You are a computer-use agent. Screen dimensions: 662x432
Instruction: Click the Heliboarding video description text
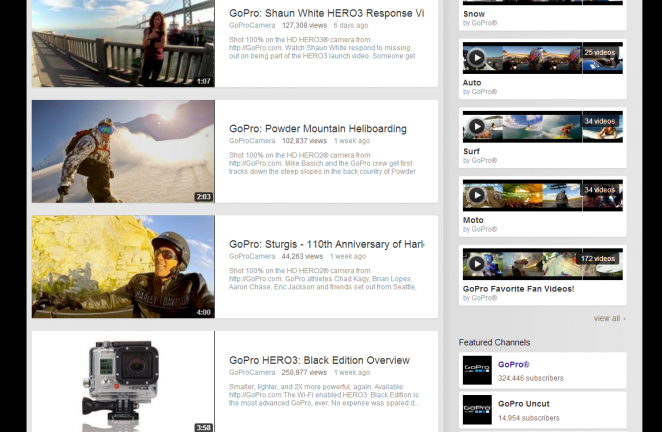pyautogui.click(x=322, y=163)
